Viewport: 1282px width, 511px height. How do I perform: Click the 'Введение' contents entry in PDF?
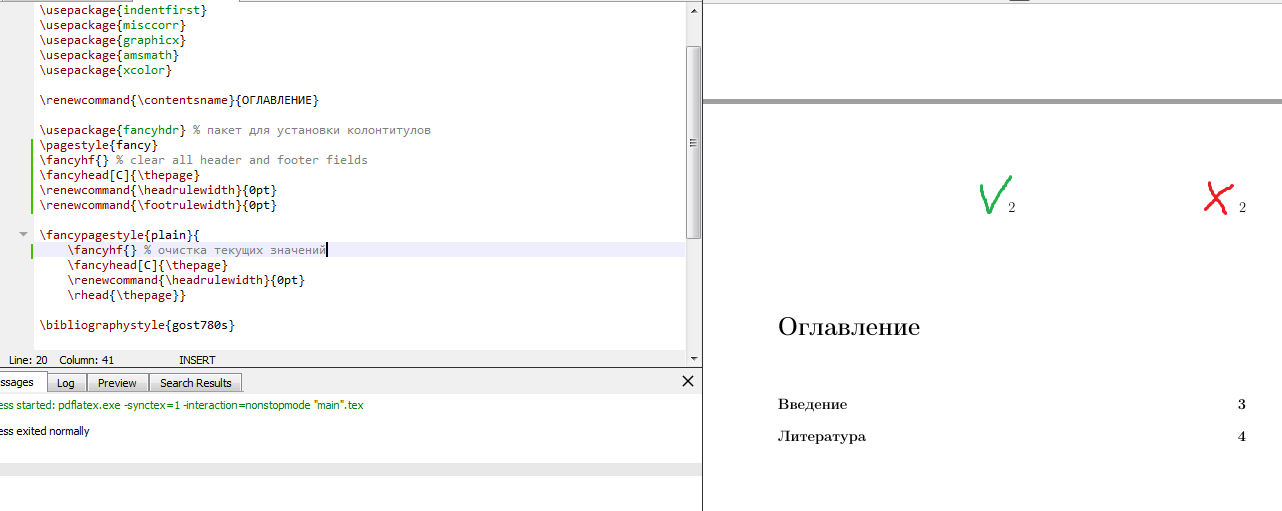point(812,405)
